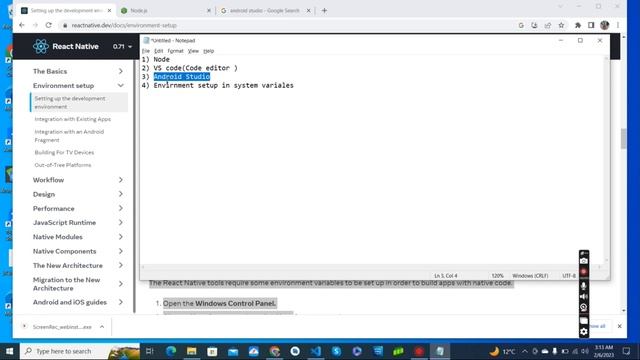This screenshot has height=360, width=640.
Task: Open the version 0.71 dropdown
Action: 122,47
